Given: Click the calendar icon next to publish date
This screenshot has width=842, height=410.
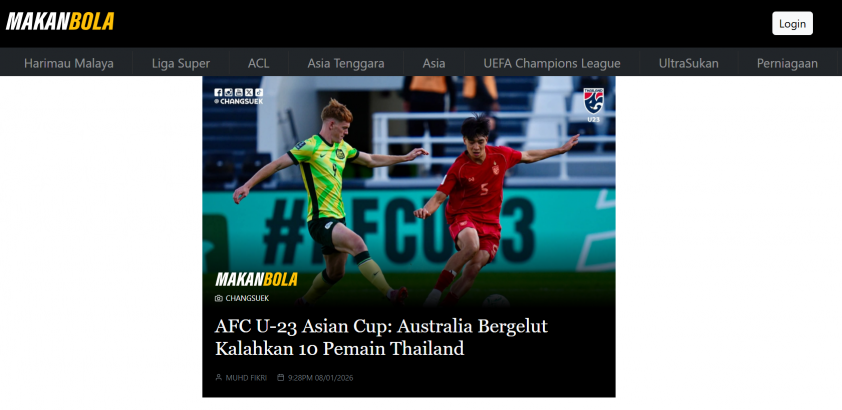Looking at the screenshot, I should (x=280, y=378).
